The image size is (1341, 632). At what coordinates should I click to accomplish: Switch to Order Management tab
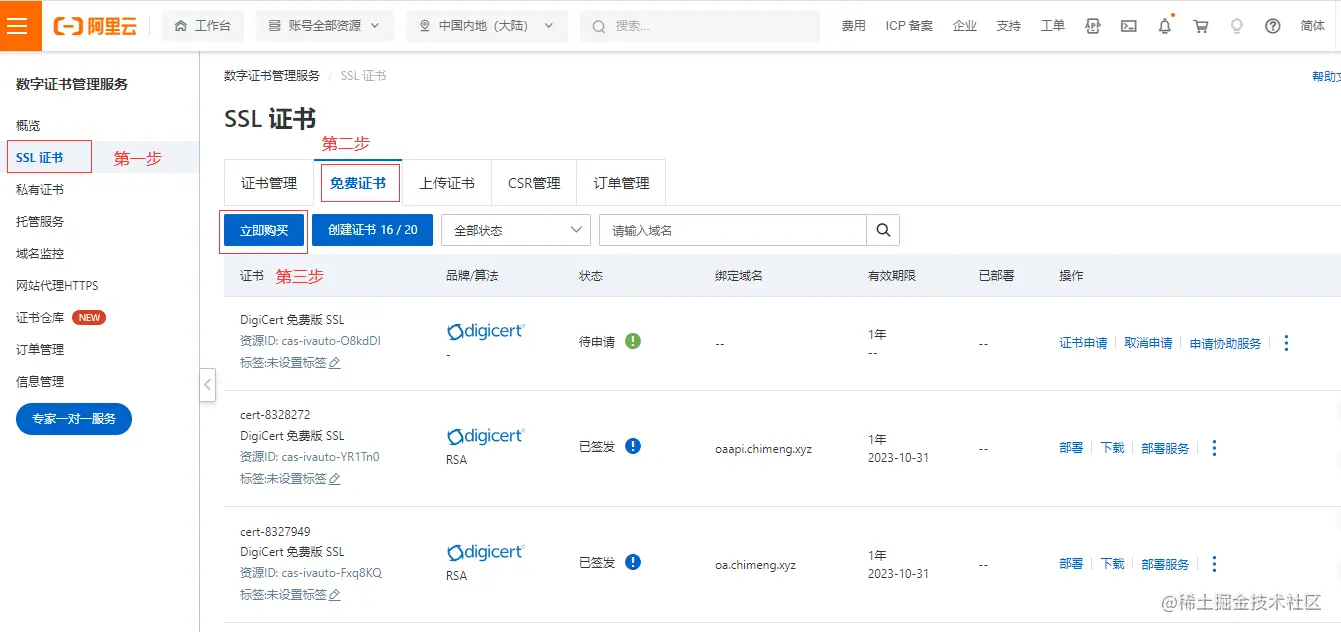point(621,183)
